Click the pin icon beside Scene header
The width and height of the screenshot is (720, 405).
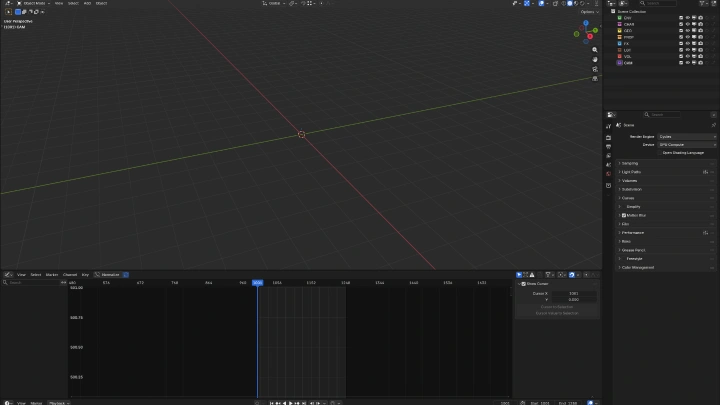click(x=713, y=125)
